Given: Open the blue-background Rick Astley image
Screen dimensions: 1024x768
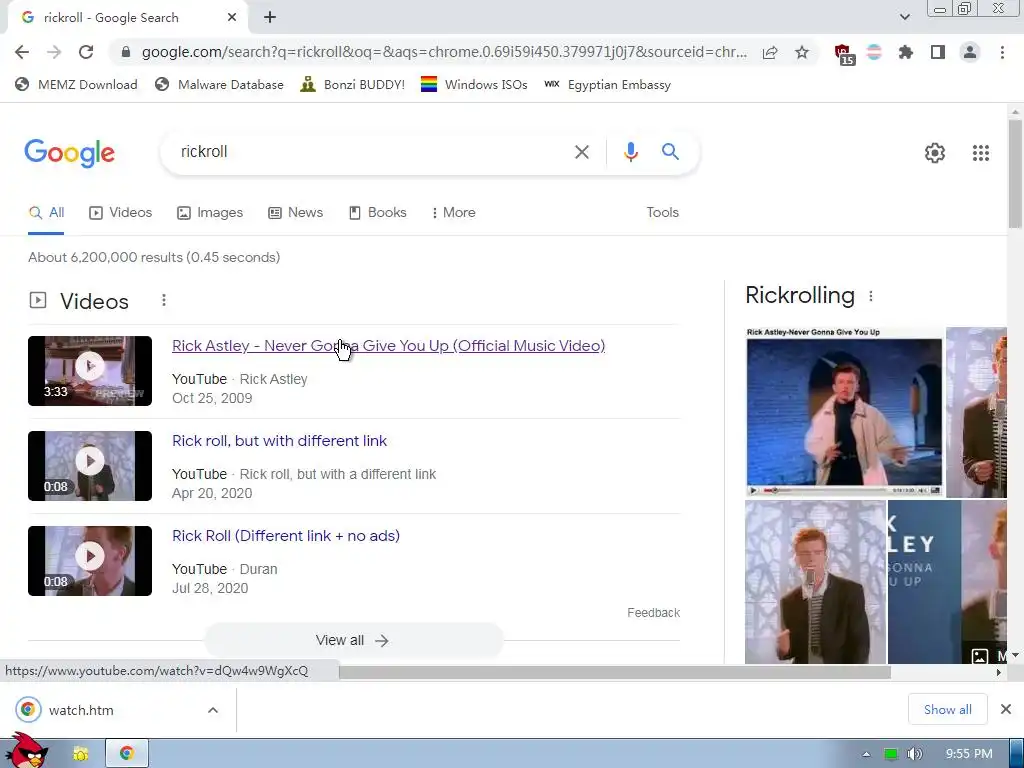Looking at the screenshot, I should (844, 412).
